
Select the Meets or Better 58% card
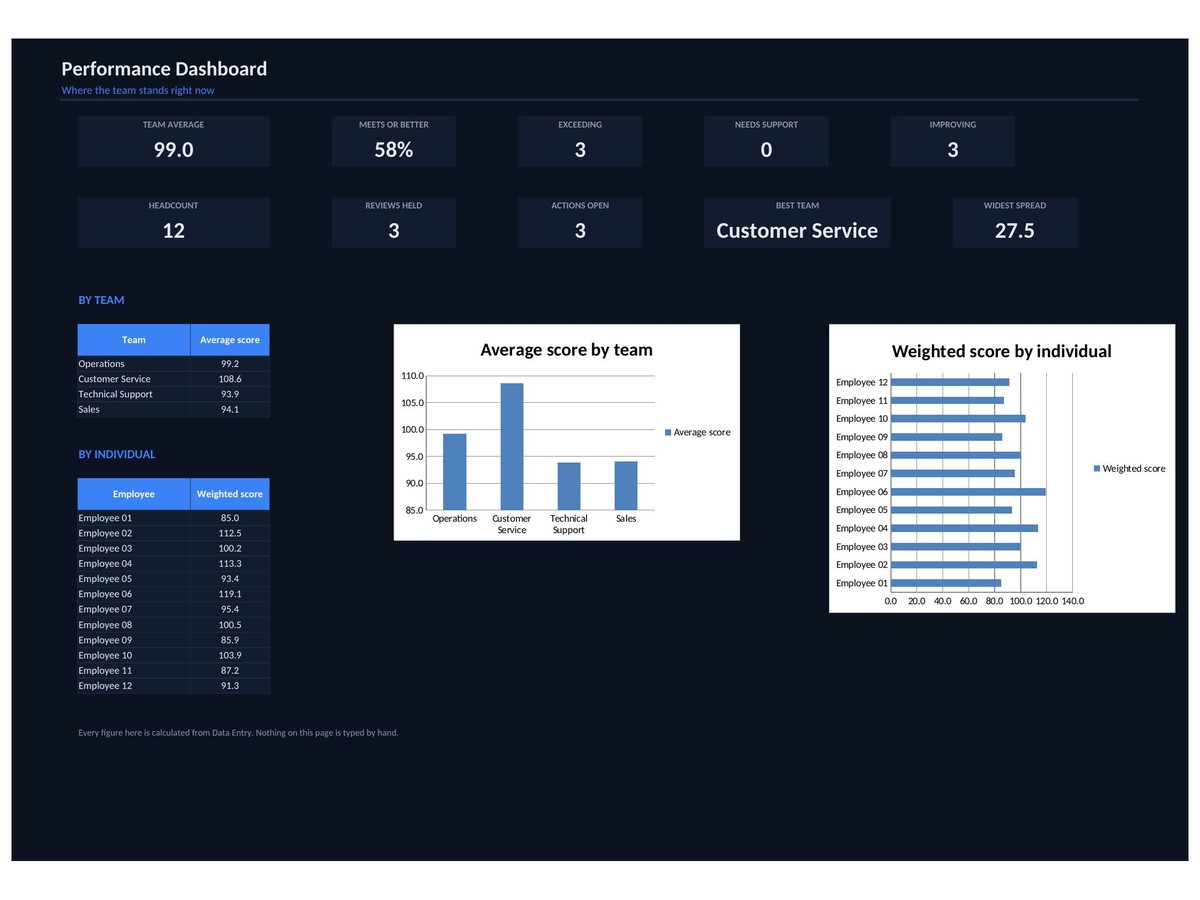[394, 141]
